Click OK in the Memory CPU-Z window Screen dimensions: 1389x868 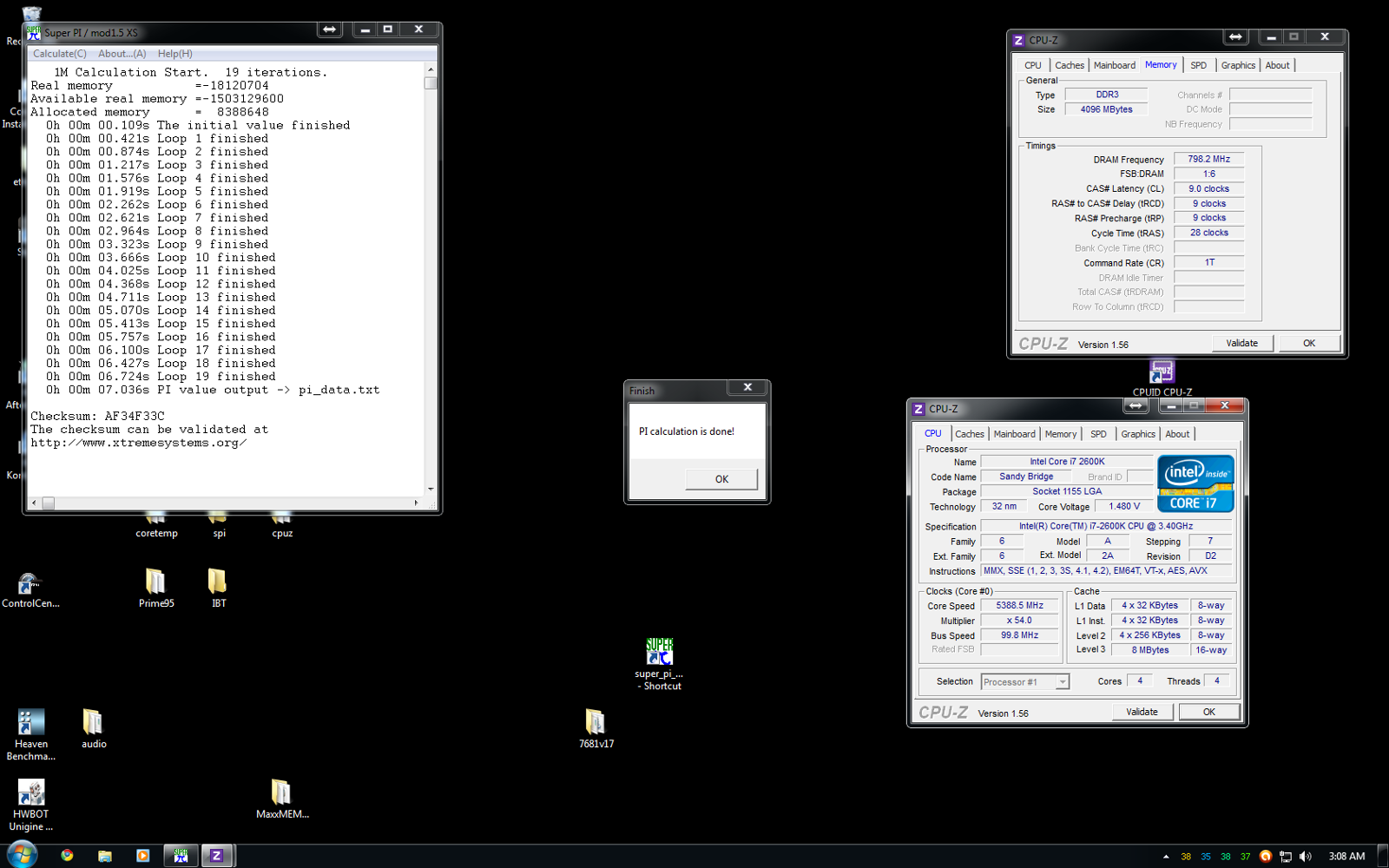pyautogui.click(x=1309, y=343)
